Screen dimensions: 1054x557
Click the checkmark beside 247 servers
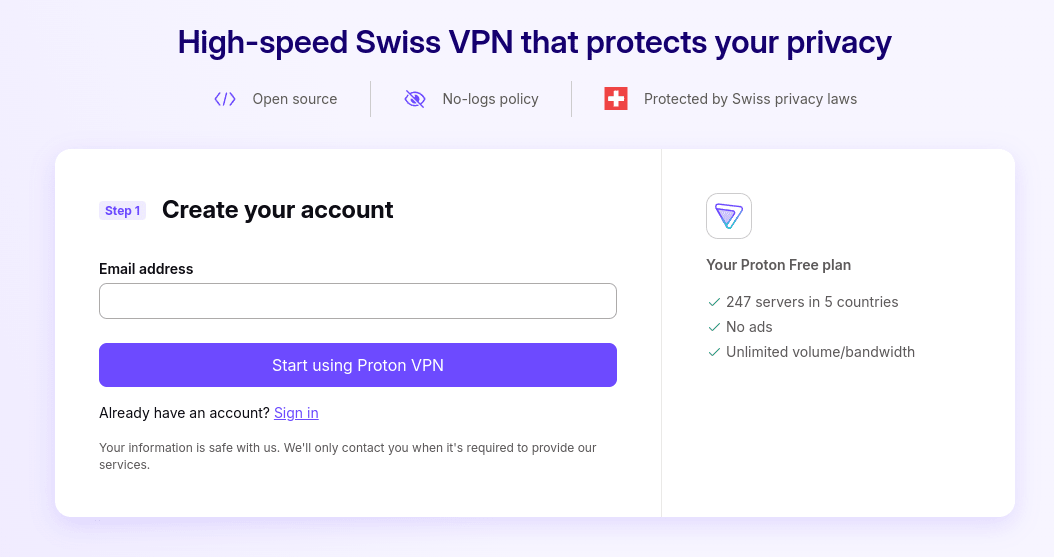(714, 302)
